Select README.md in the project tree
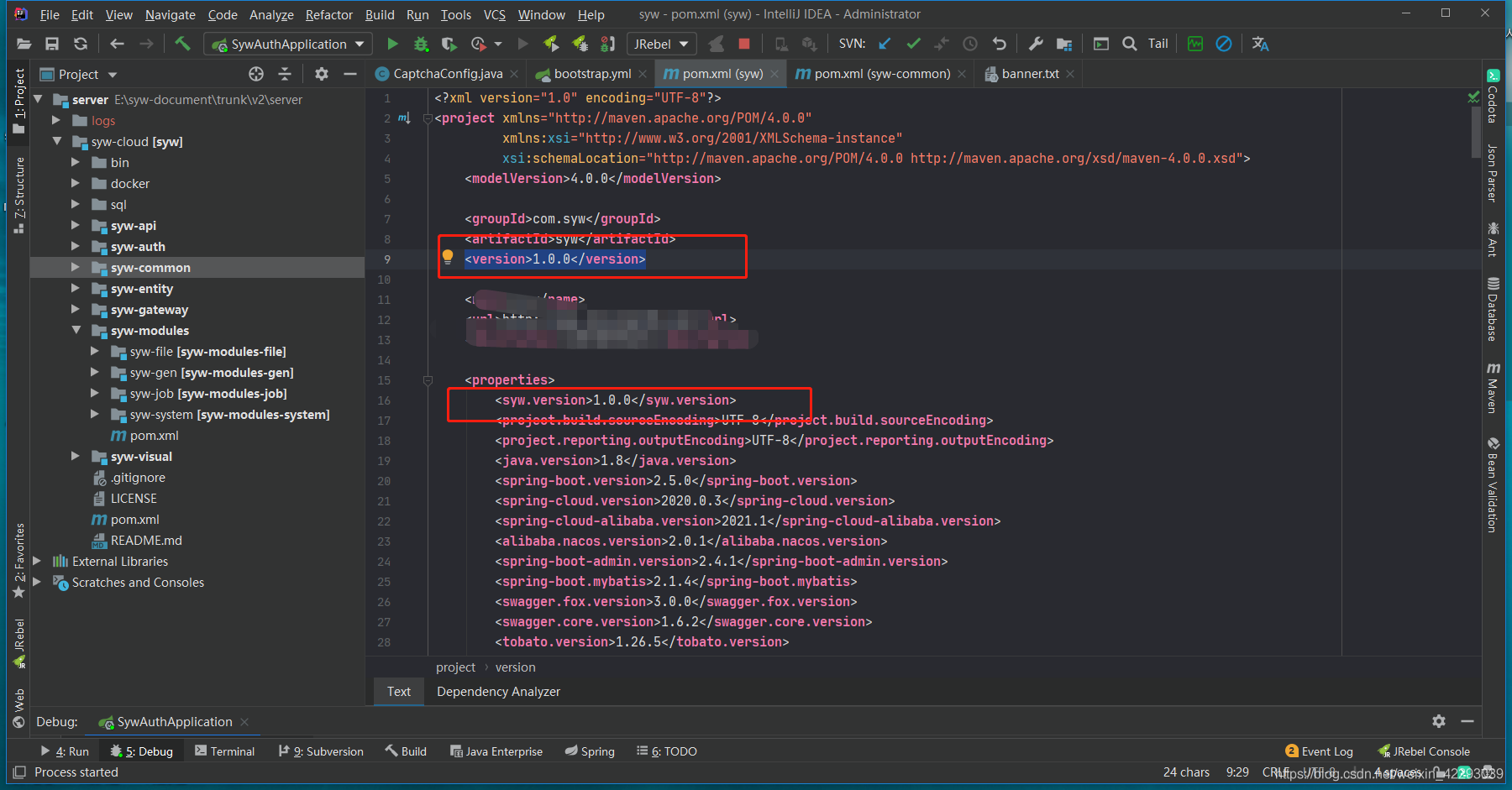 146,540
